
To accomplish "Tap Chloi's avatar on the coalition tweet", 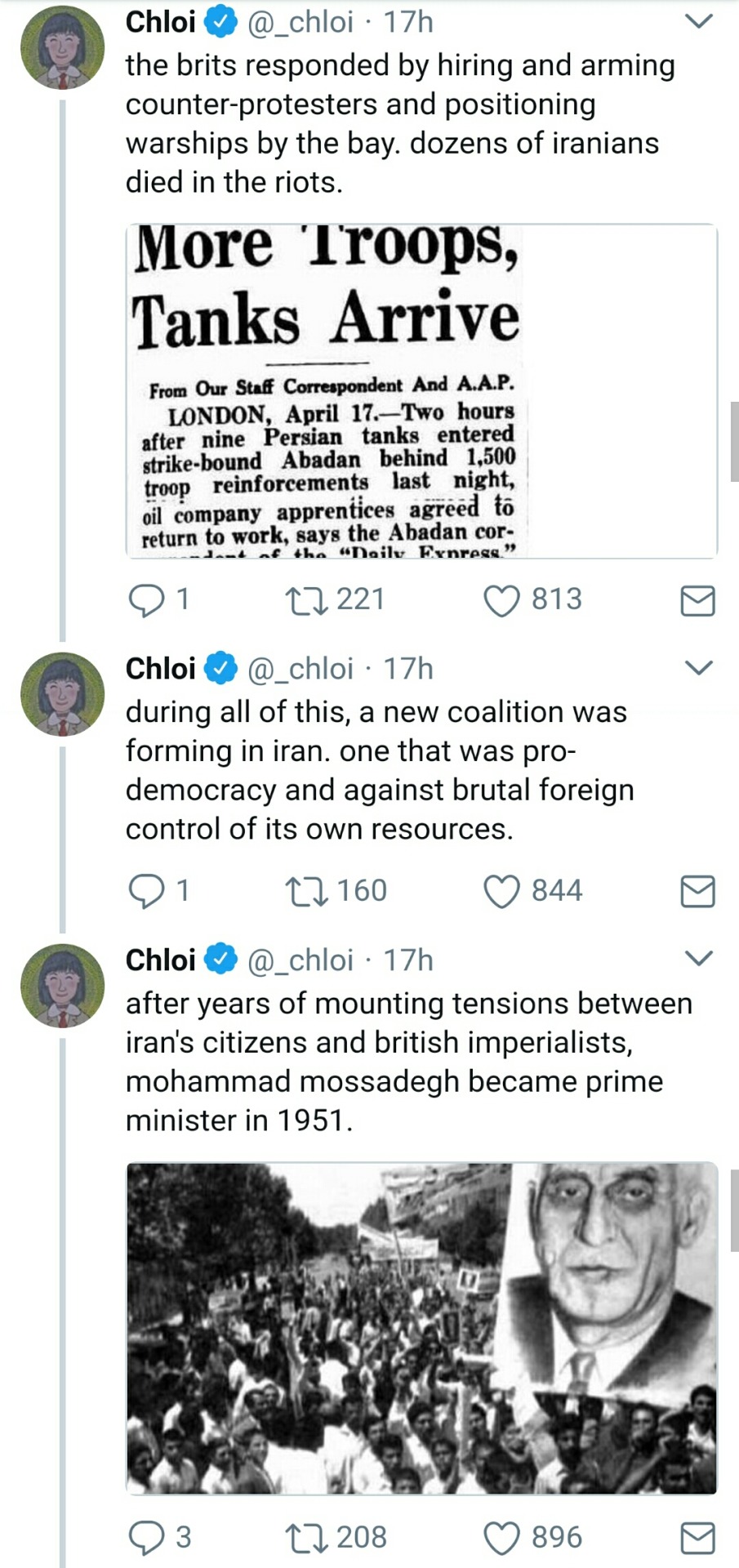I will pos(62,694).
